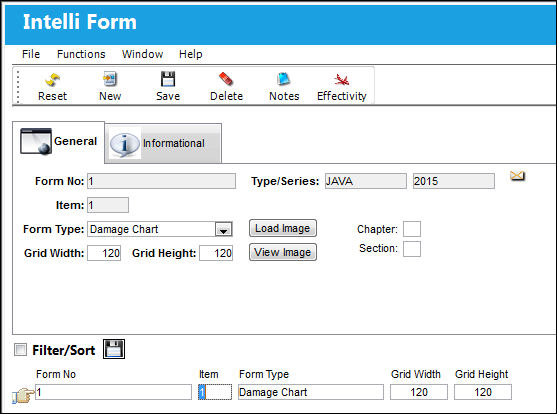Open the Window menu

click(142, 54)
